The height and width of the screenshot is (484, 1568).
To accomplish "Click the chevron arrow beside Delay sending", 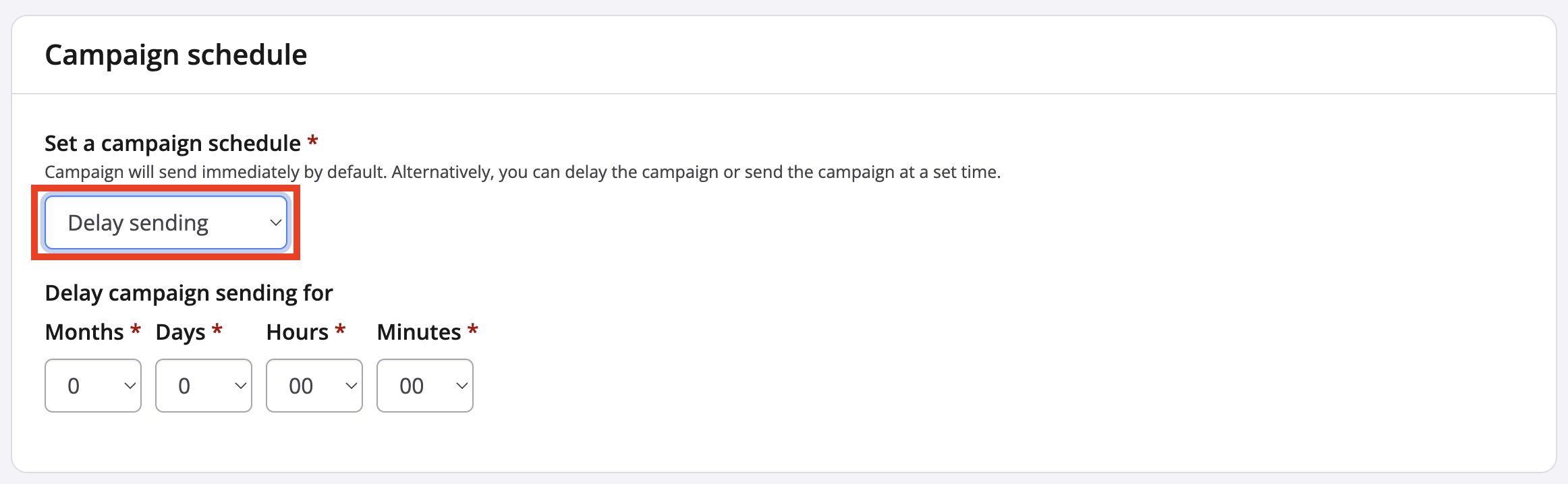I will click(275, 223).
